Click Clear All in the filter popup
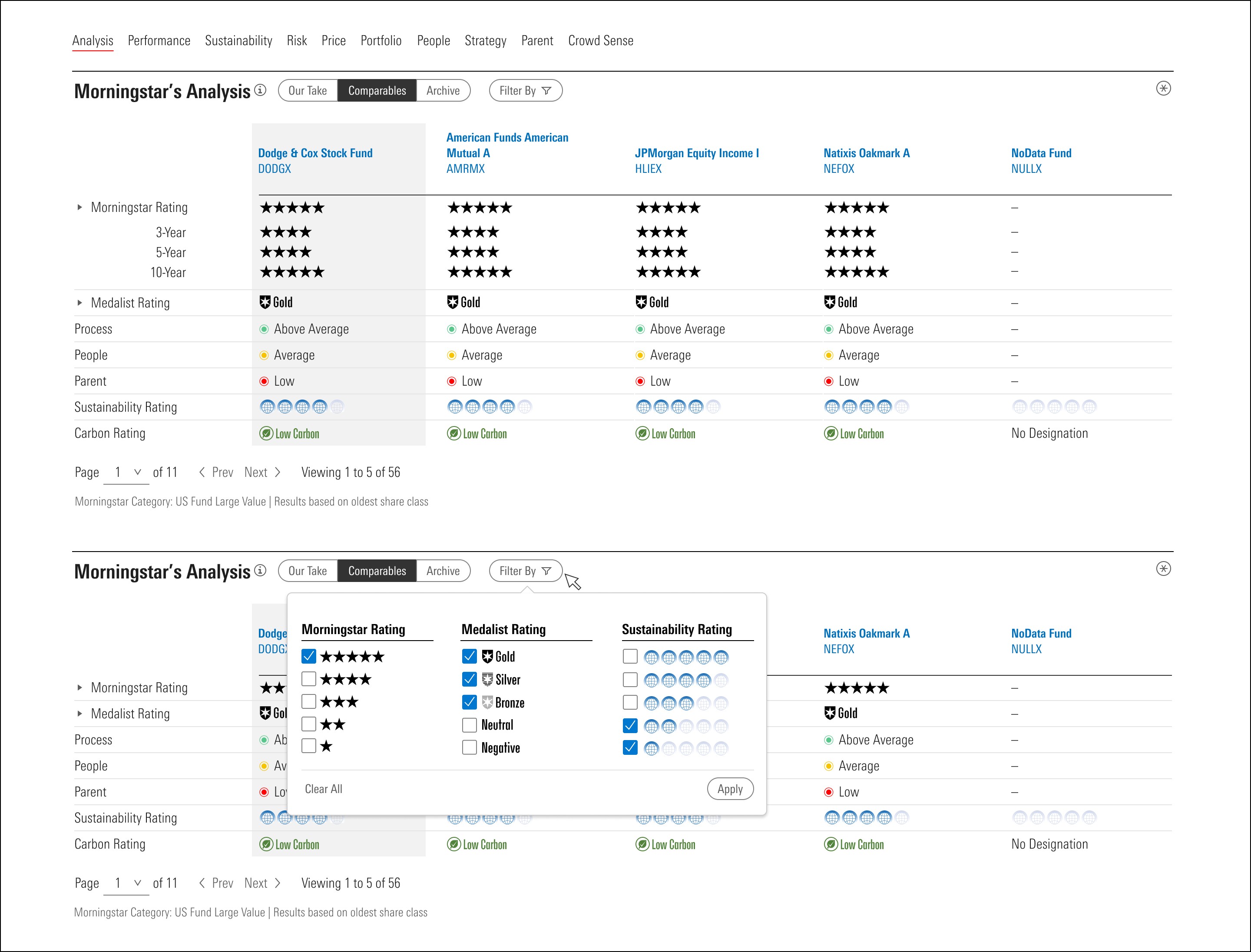The image size is (1251, 952). [x=324, y=789]
